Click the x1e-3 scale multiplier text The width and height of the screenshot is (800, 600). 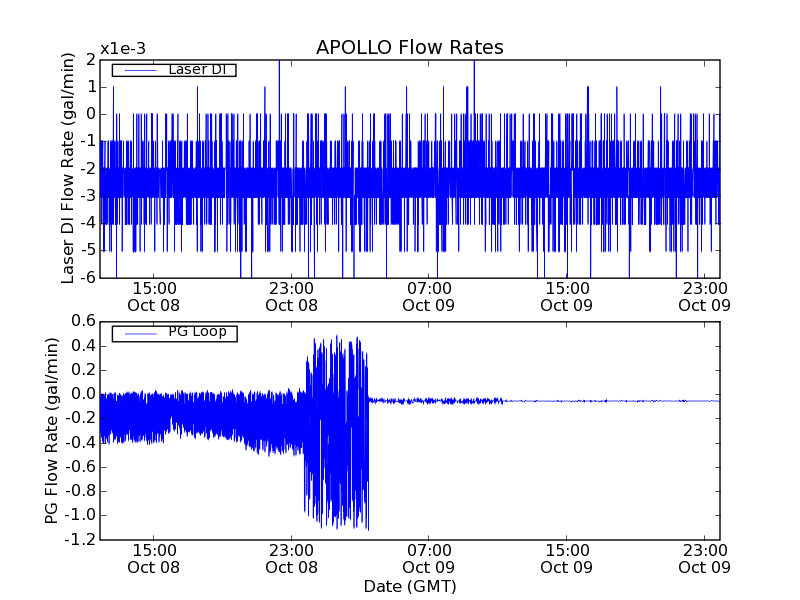(123, 48)
